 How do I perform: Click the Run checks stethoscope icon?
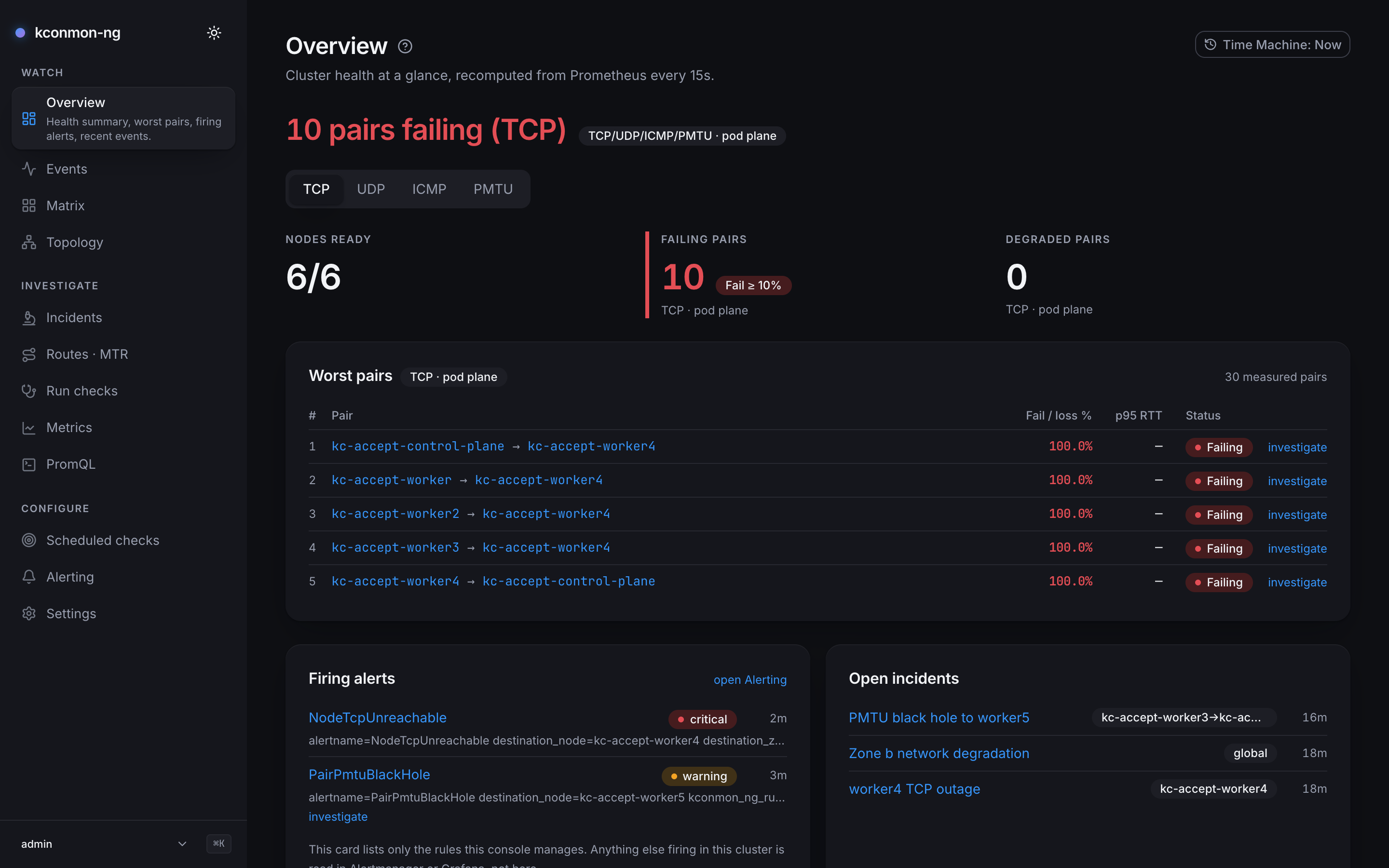[29, 391]
